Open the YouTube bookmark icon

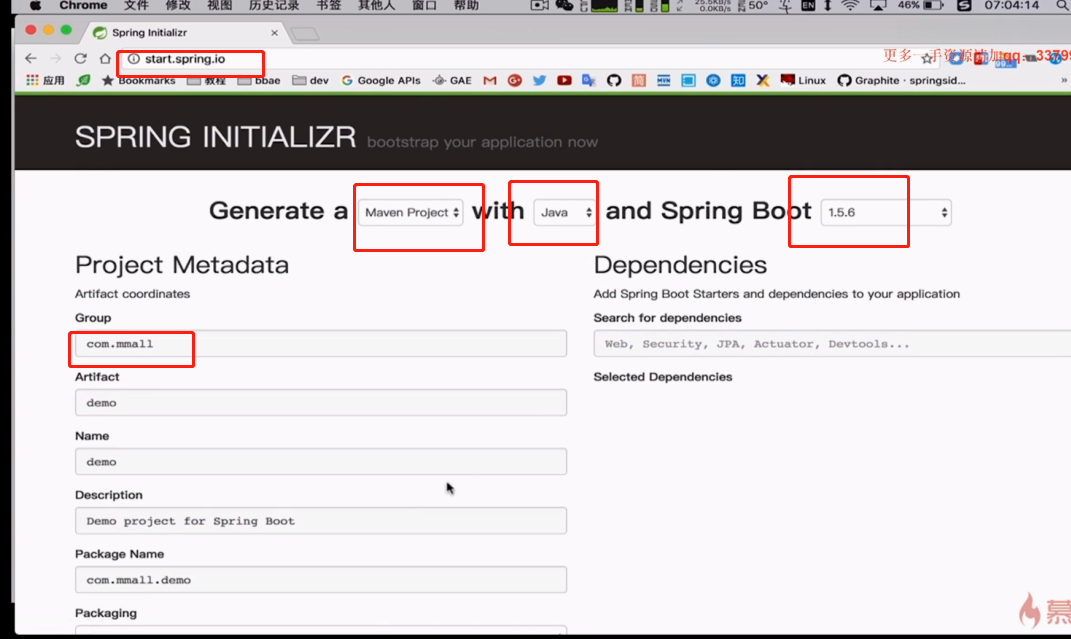pyautogui.click(x=564, y=81)
